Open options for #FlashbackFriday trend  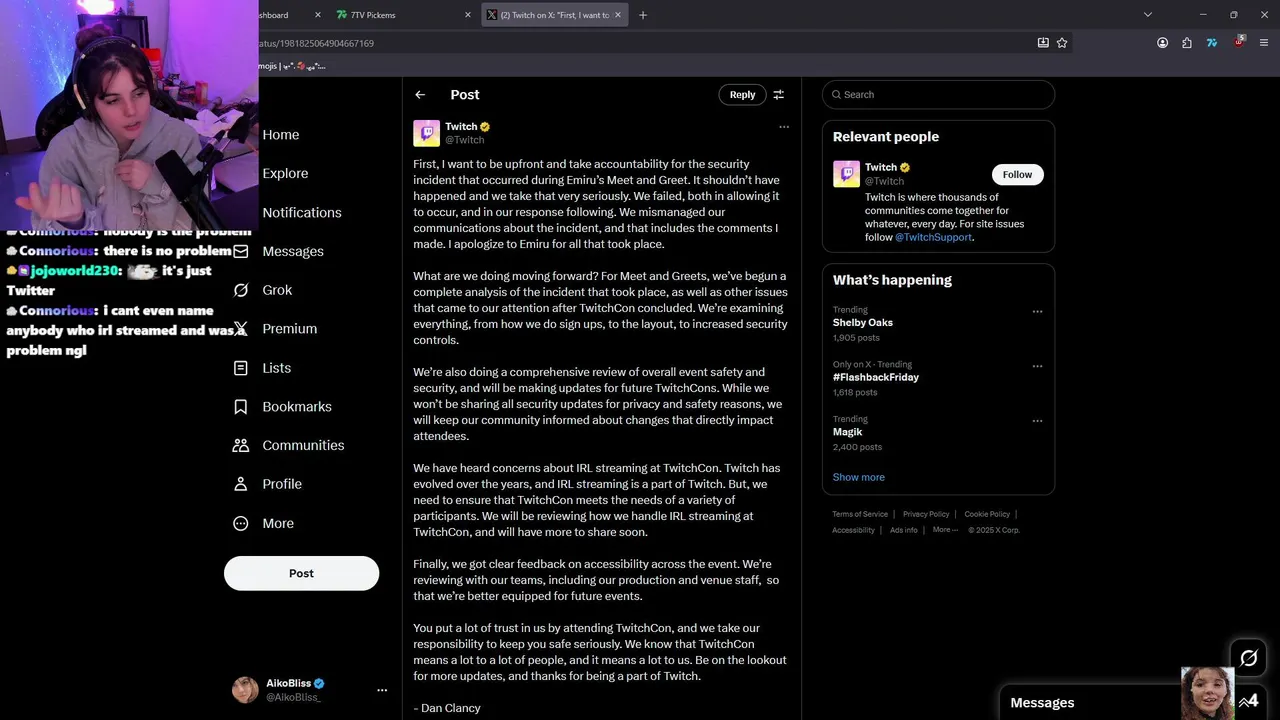(1037, 366)
